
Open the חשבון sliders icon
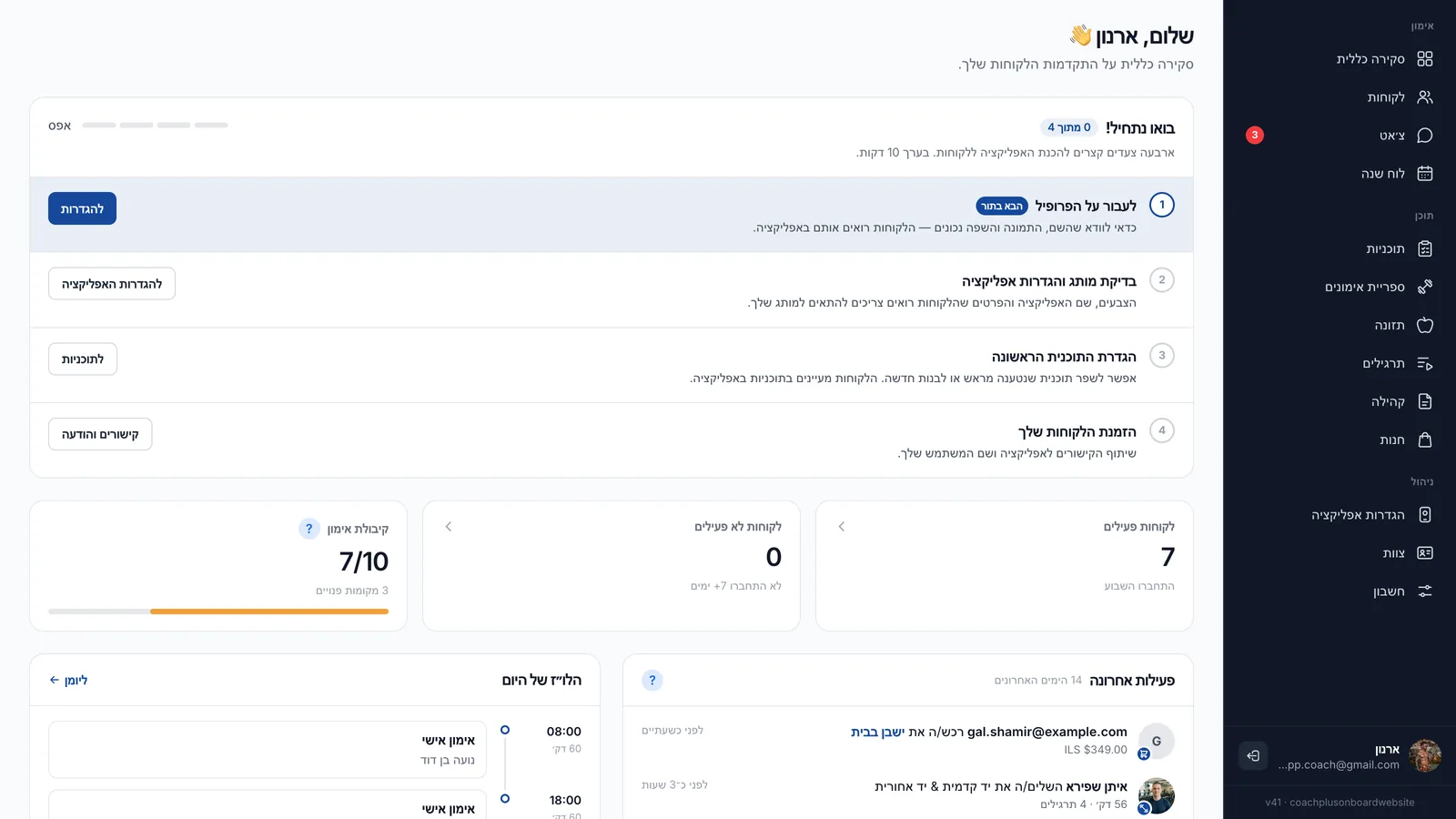(1425, 591)
